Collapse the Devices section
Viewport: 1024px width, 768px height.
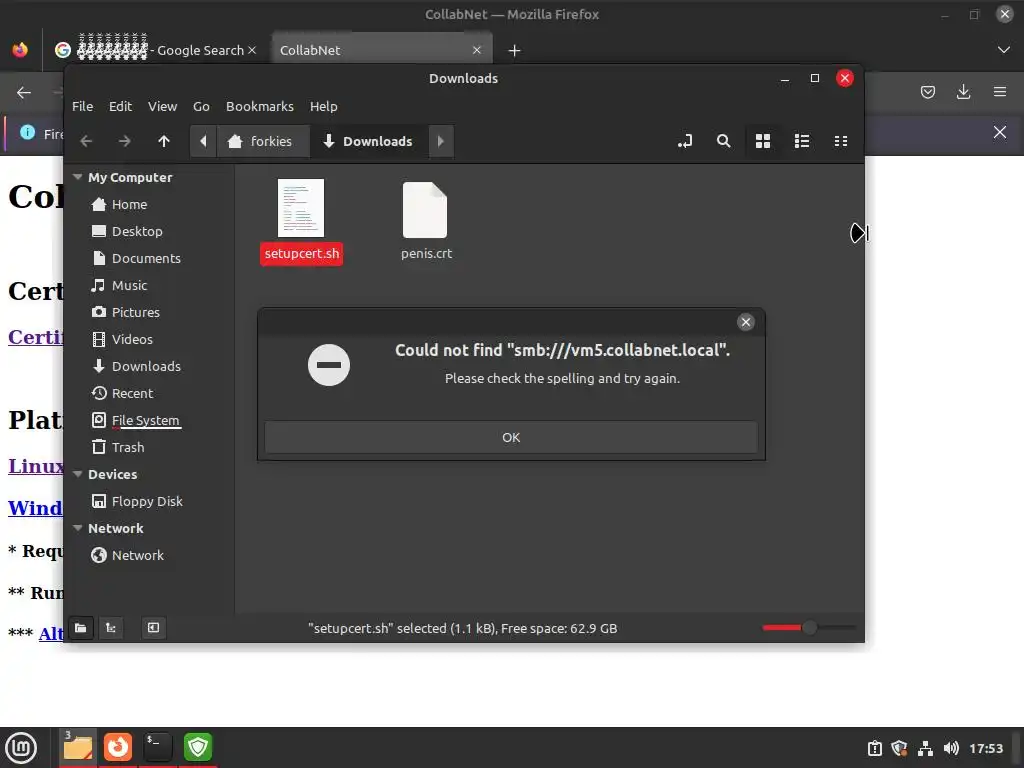click(x=78, y=474)
